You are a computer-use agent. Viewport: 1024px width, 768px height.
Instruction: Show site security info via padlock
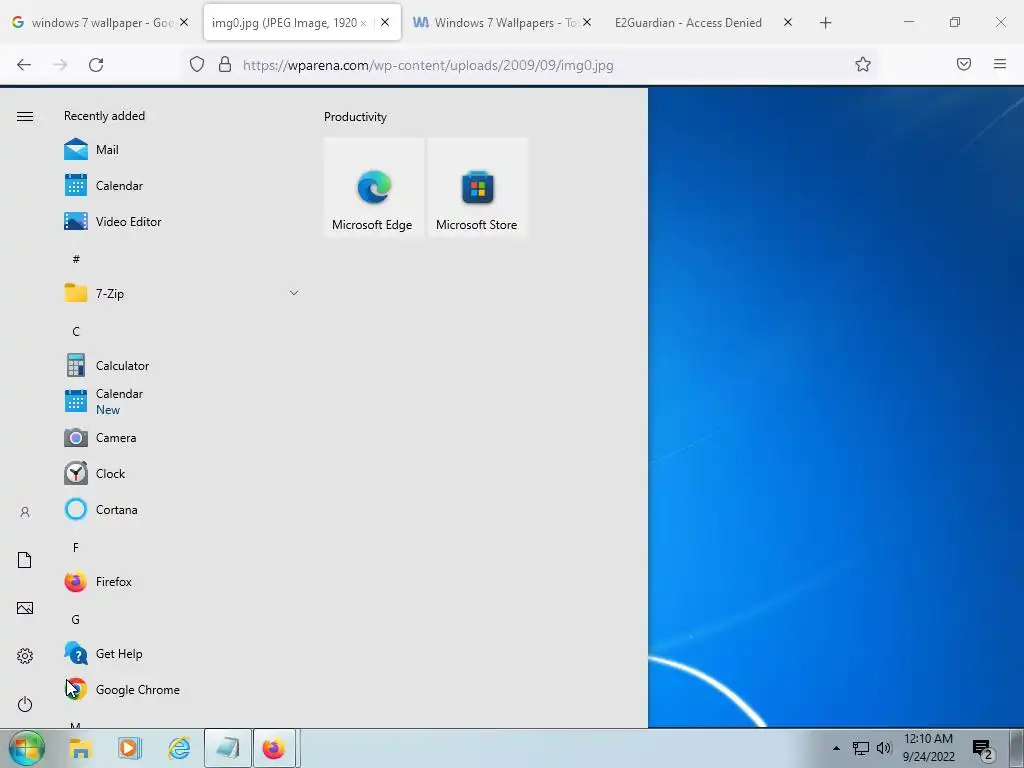tap(225, 64)
